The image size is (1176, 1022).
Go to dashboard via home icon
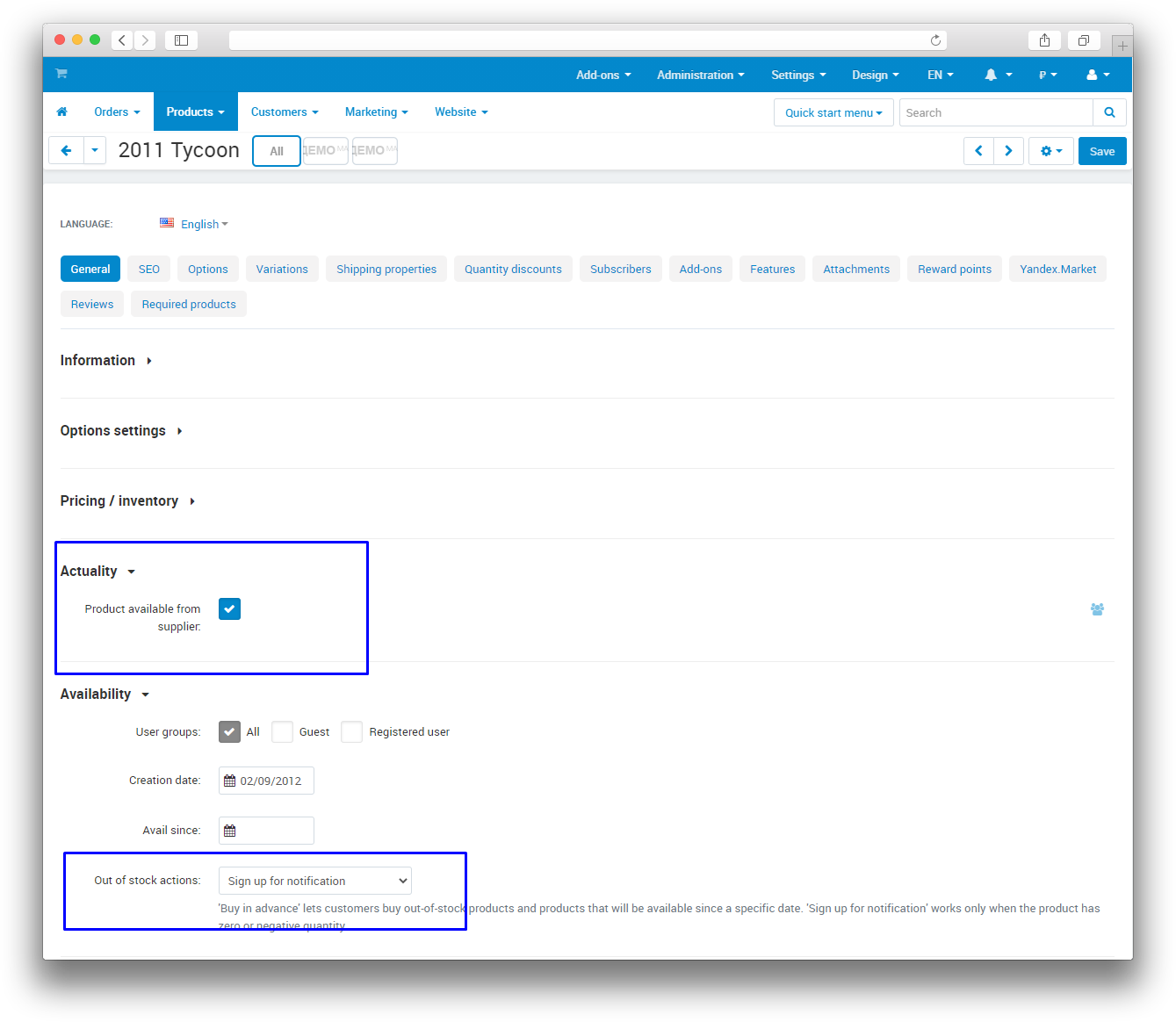pos(61,112)
